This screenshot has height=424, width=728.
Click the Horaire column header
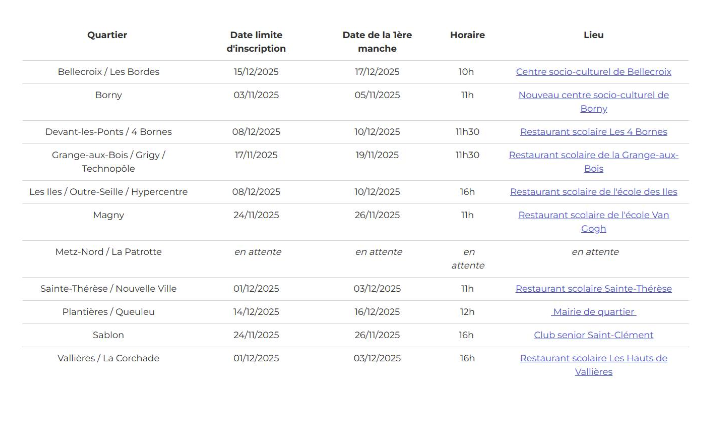(x=467, y=35)
